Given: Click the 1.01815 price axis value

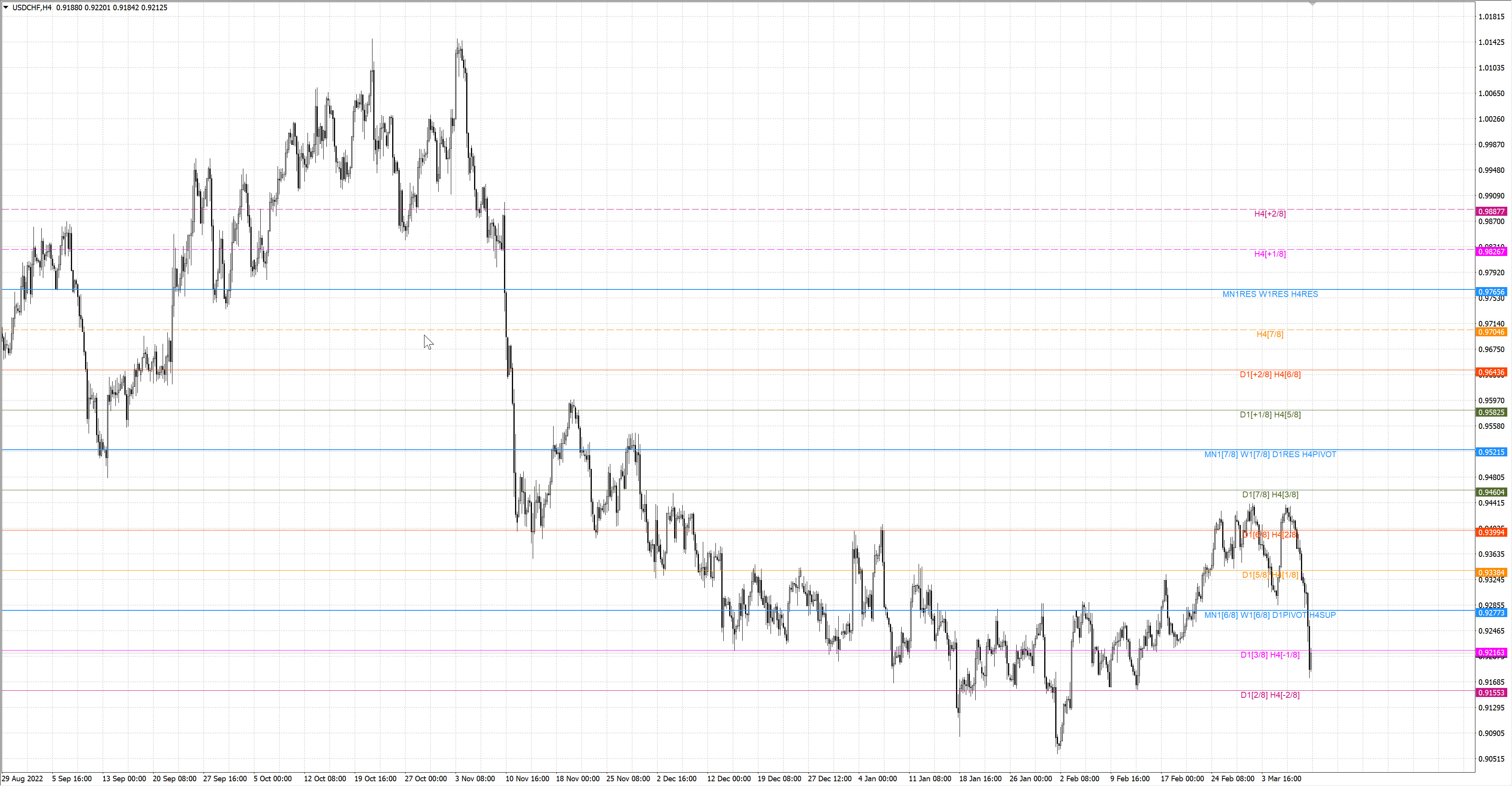Looking at the screenshot, I should coord(1492,17).
